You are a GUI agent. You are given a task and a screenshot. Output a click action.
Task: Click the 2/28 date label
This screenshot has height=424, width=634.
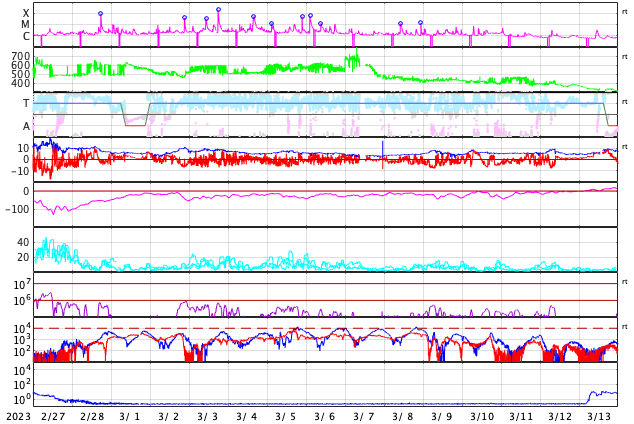point(92,417)
